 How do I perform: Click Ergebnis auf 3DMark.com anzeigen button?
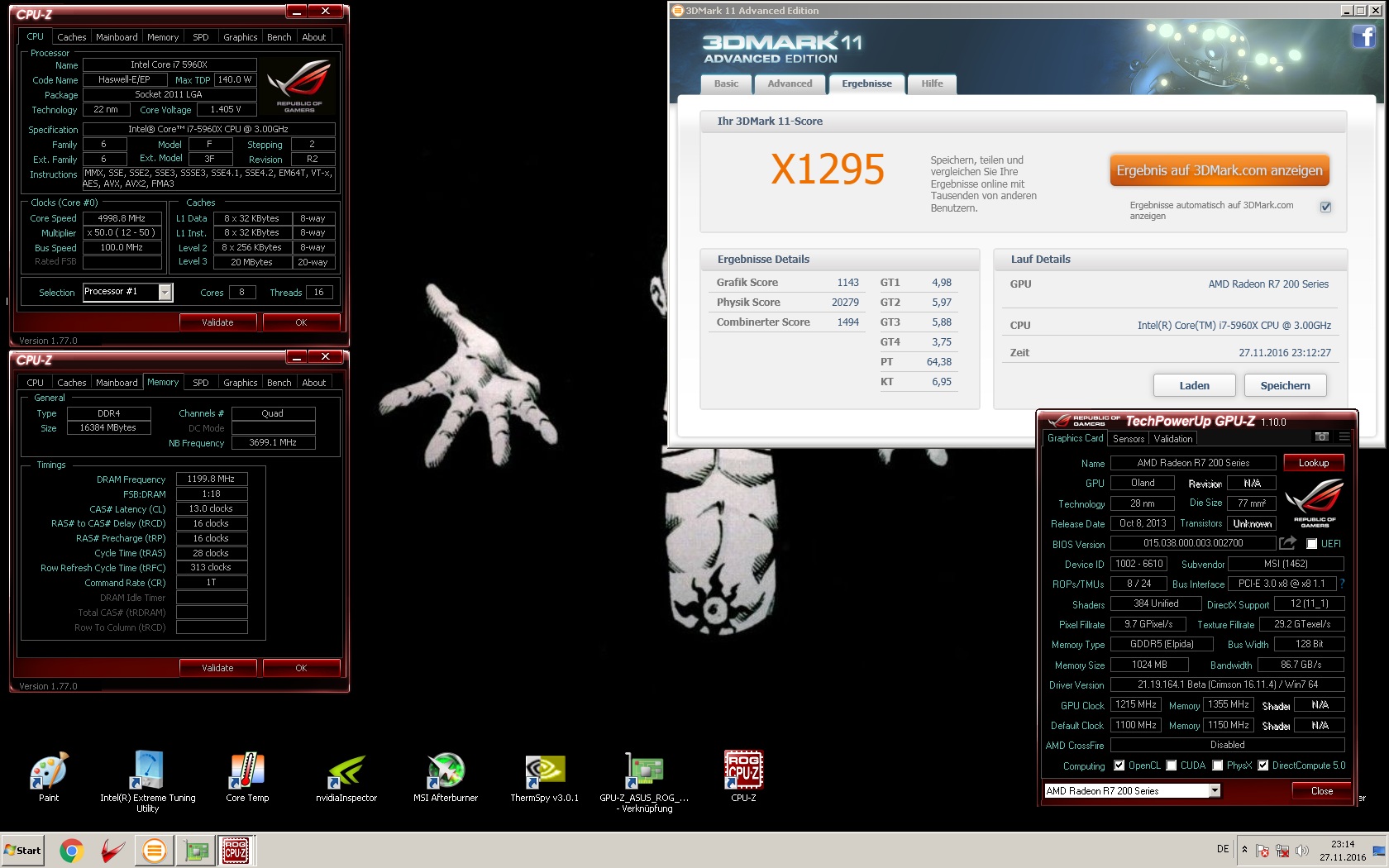pos(1220,170)
